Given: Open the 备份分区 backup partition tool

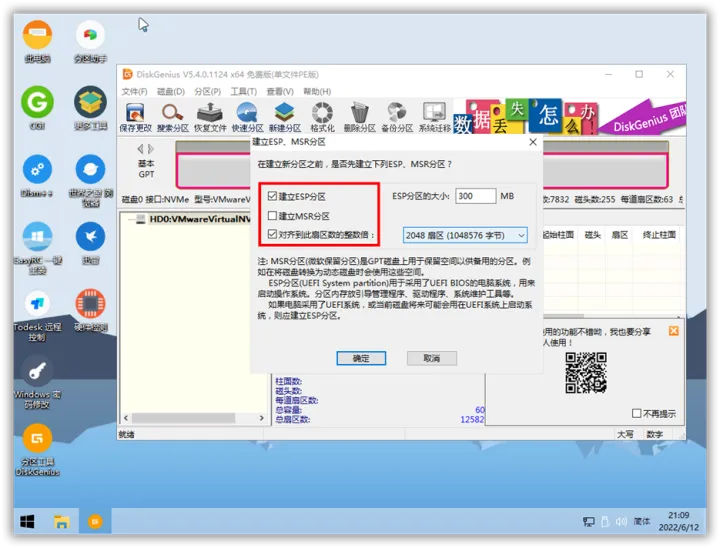Looking at the screenshot, I should 397,118.
